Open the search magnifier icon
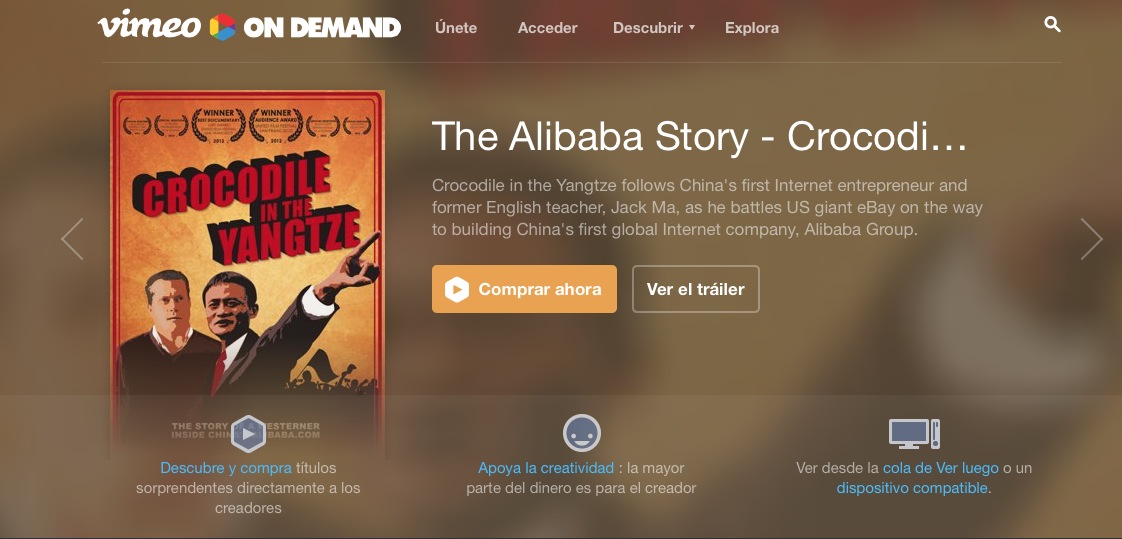 pyautogui.click(x=1052, y=24)
